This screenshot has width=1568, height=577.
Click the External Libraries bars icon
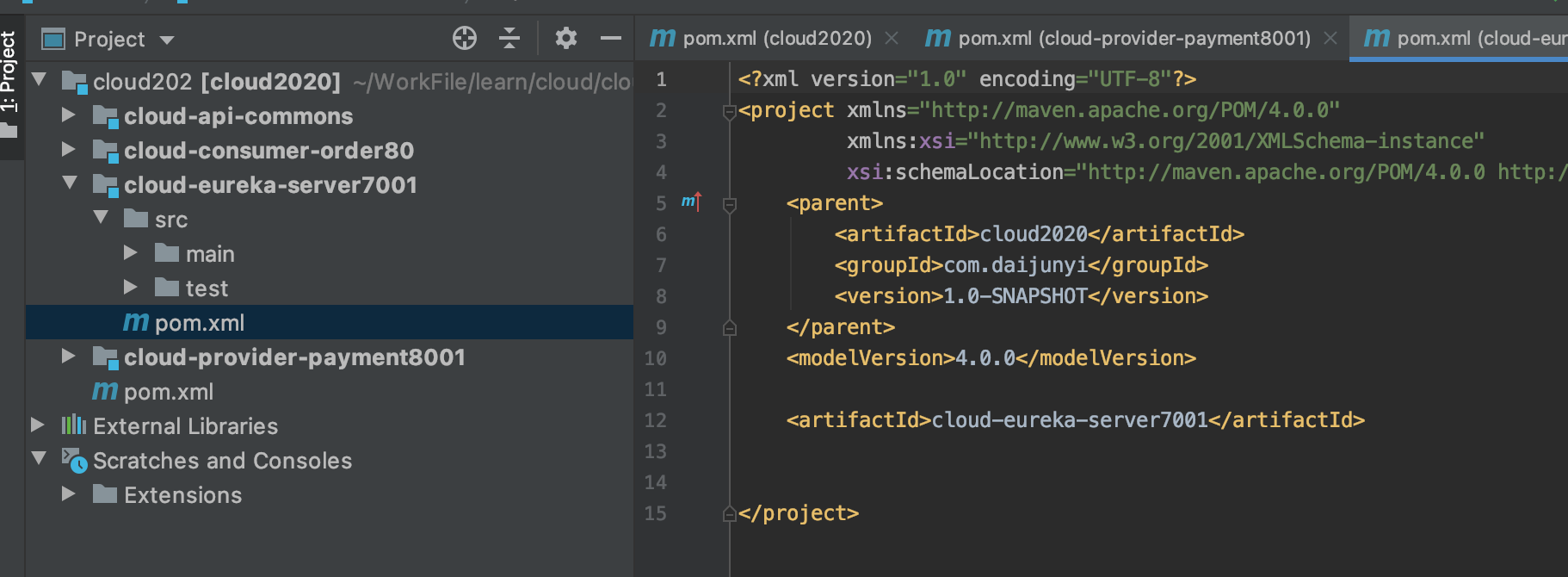(x=74, y=425)
